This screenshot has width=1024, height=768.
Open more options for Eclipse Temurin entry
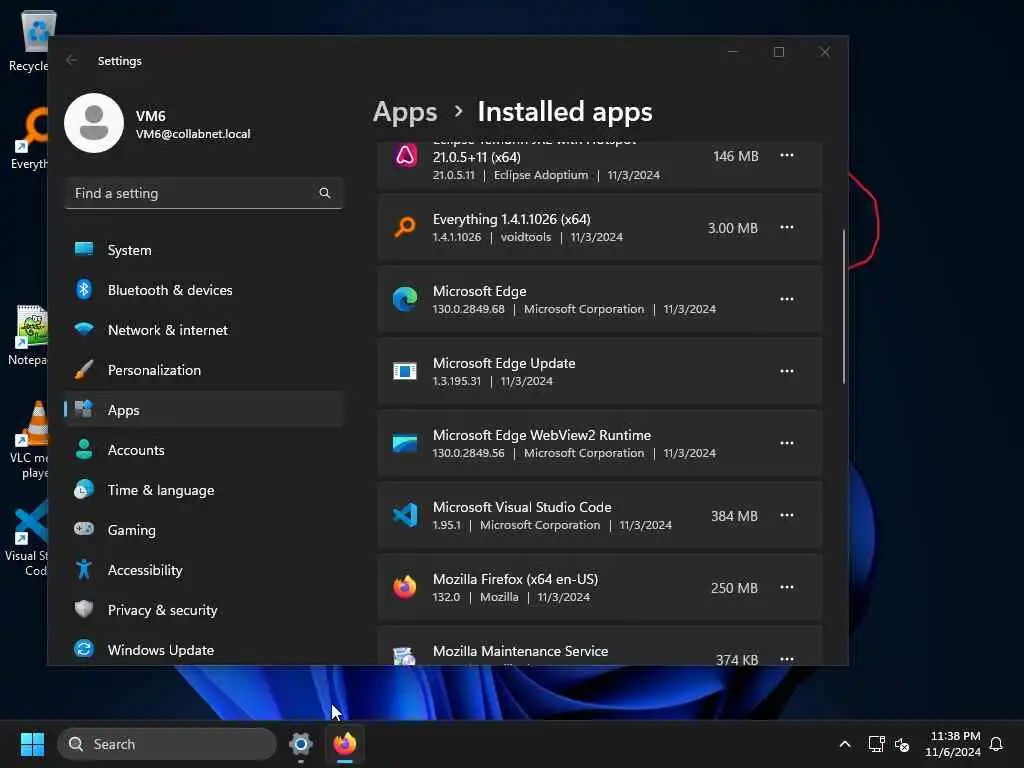(787, 155)
